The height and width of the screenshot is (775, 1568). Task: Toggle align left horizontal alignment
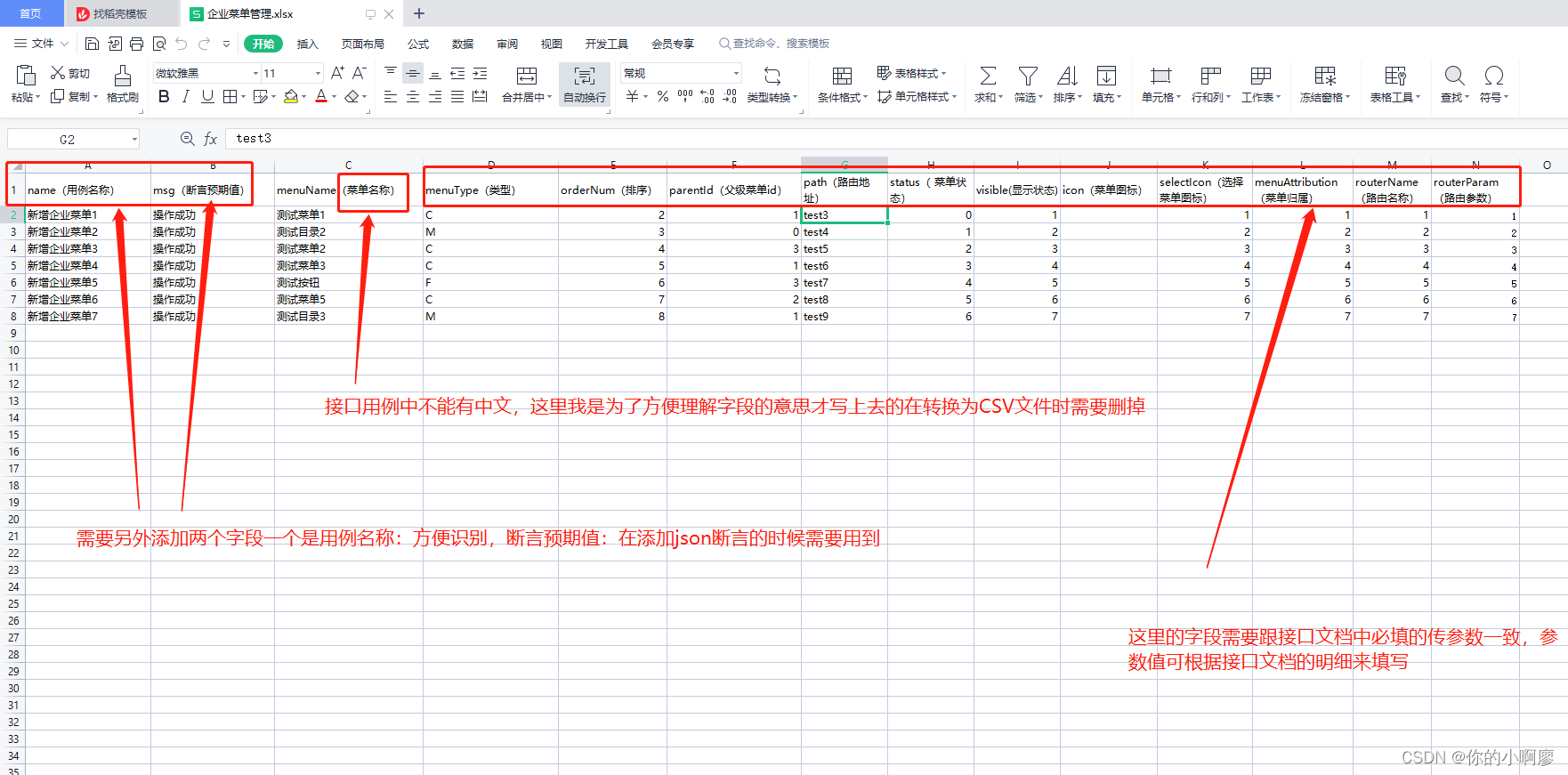[391, 96]
